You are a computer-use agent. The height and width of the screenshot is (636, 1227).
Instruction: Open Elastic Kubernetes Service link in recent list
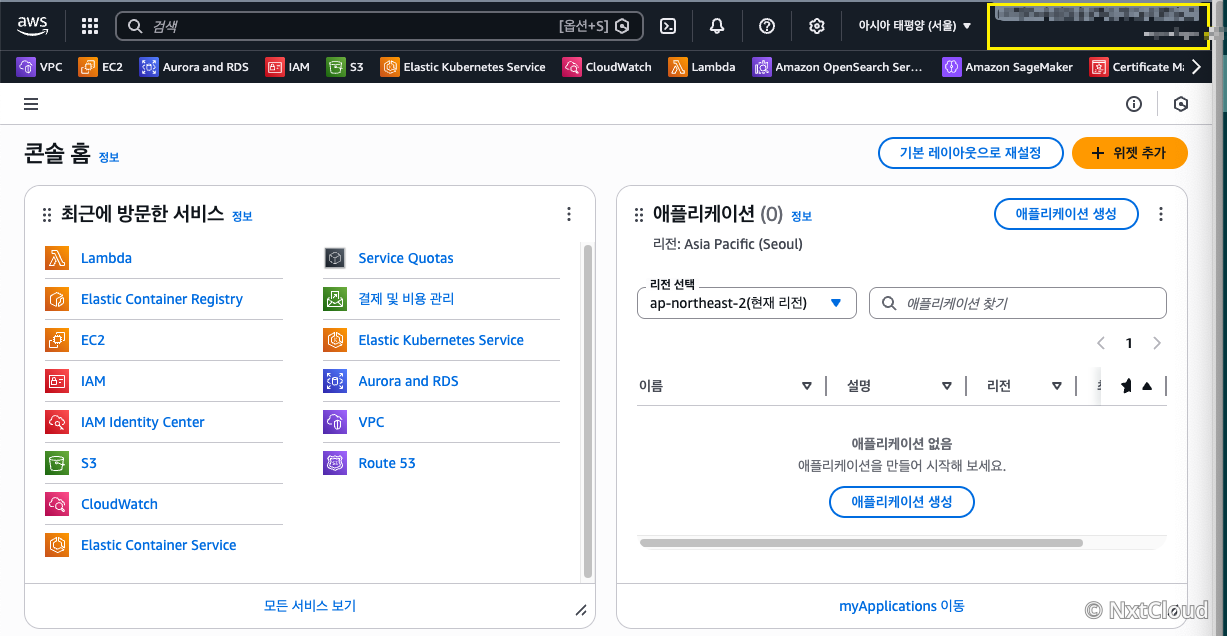441,340
